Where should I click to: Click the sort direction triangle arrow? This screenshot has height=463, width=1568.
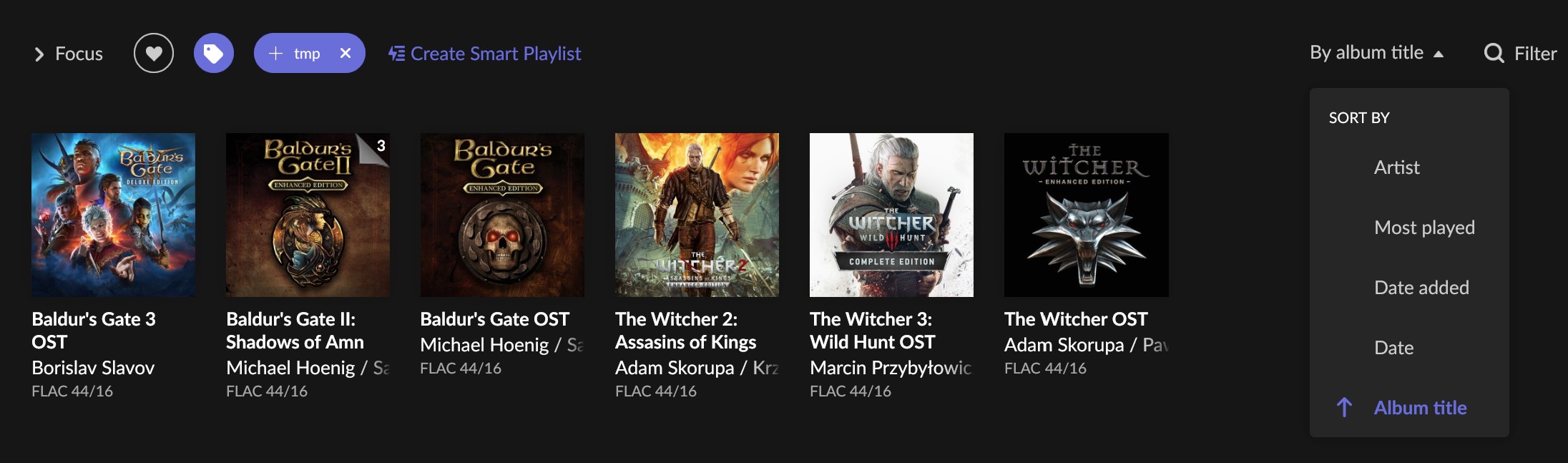(1439, 54)
